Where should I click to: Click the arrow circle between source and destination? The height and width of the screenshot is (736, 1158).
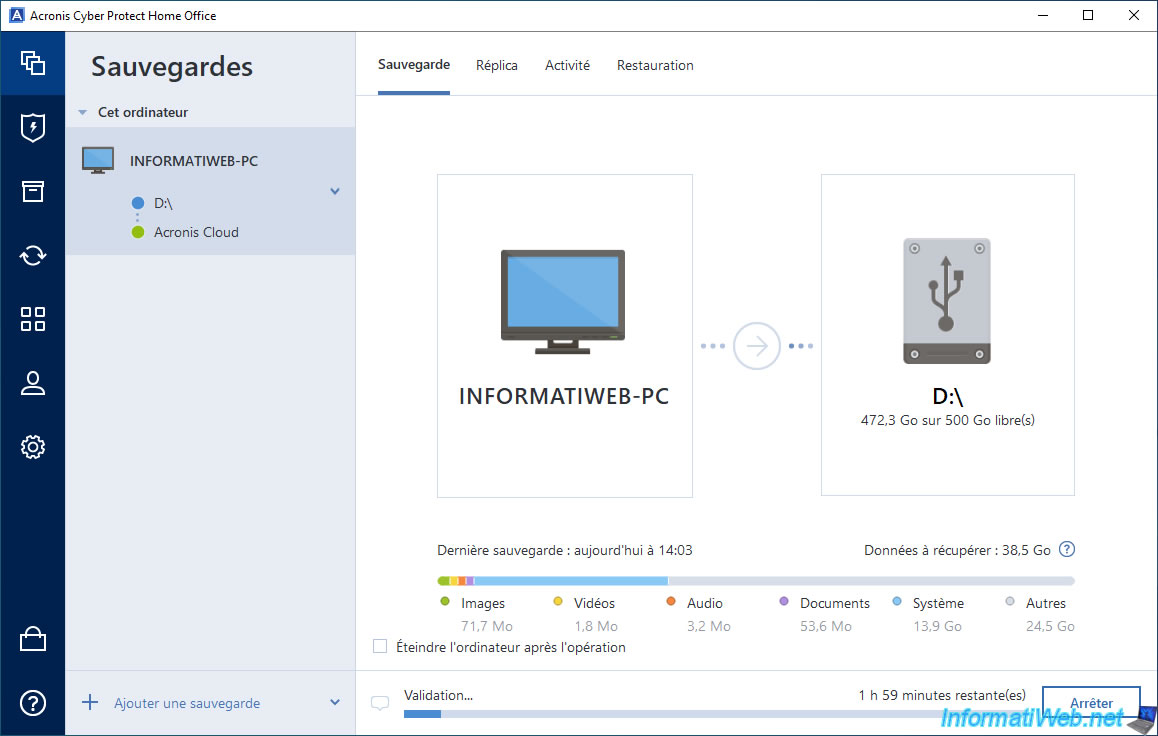756,345
